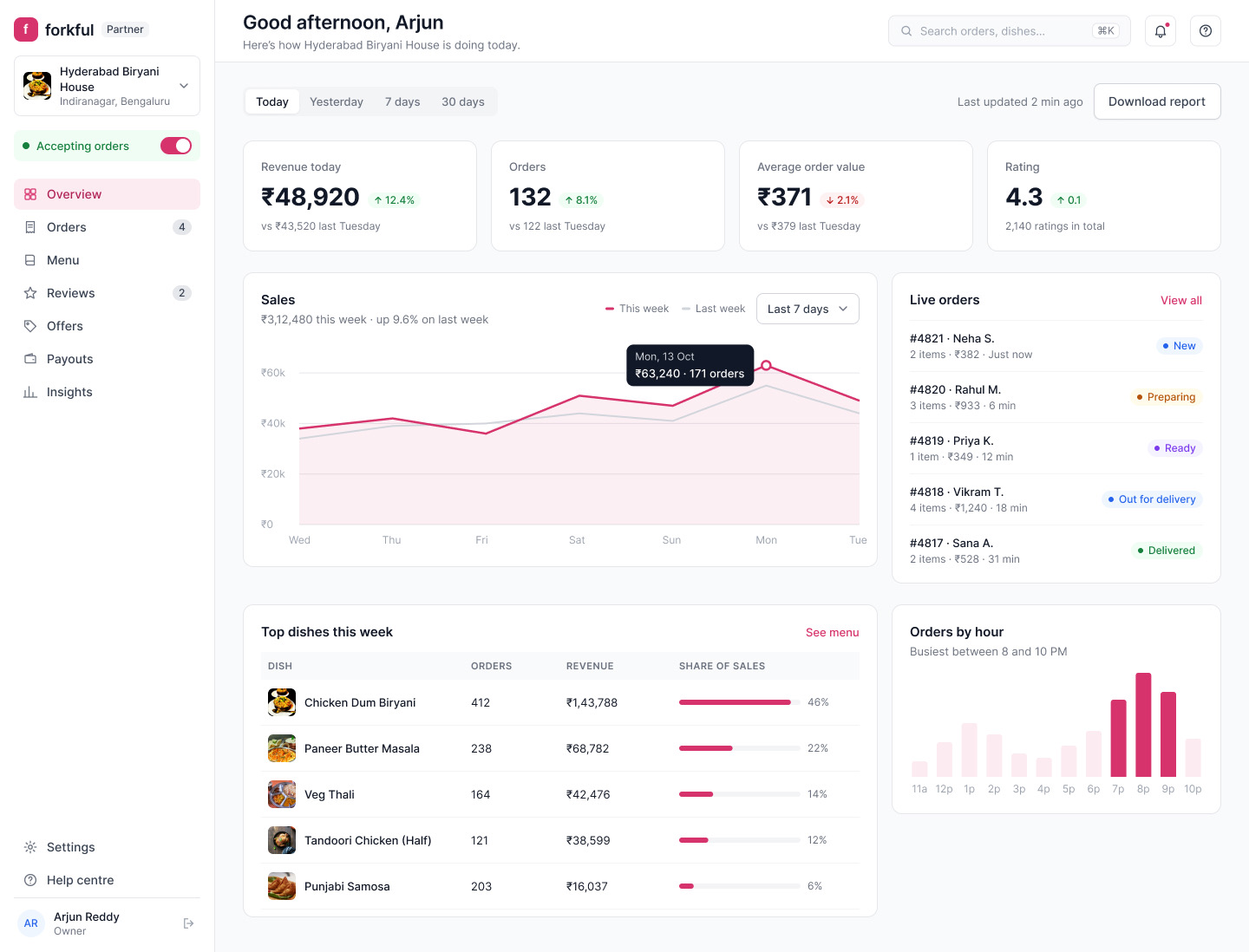Toggle This week legend in Sales chart
Screen dimensions: 1249x952
638,309
